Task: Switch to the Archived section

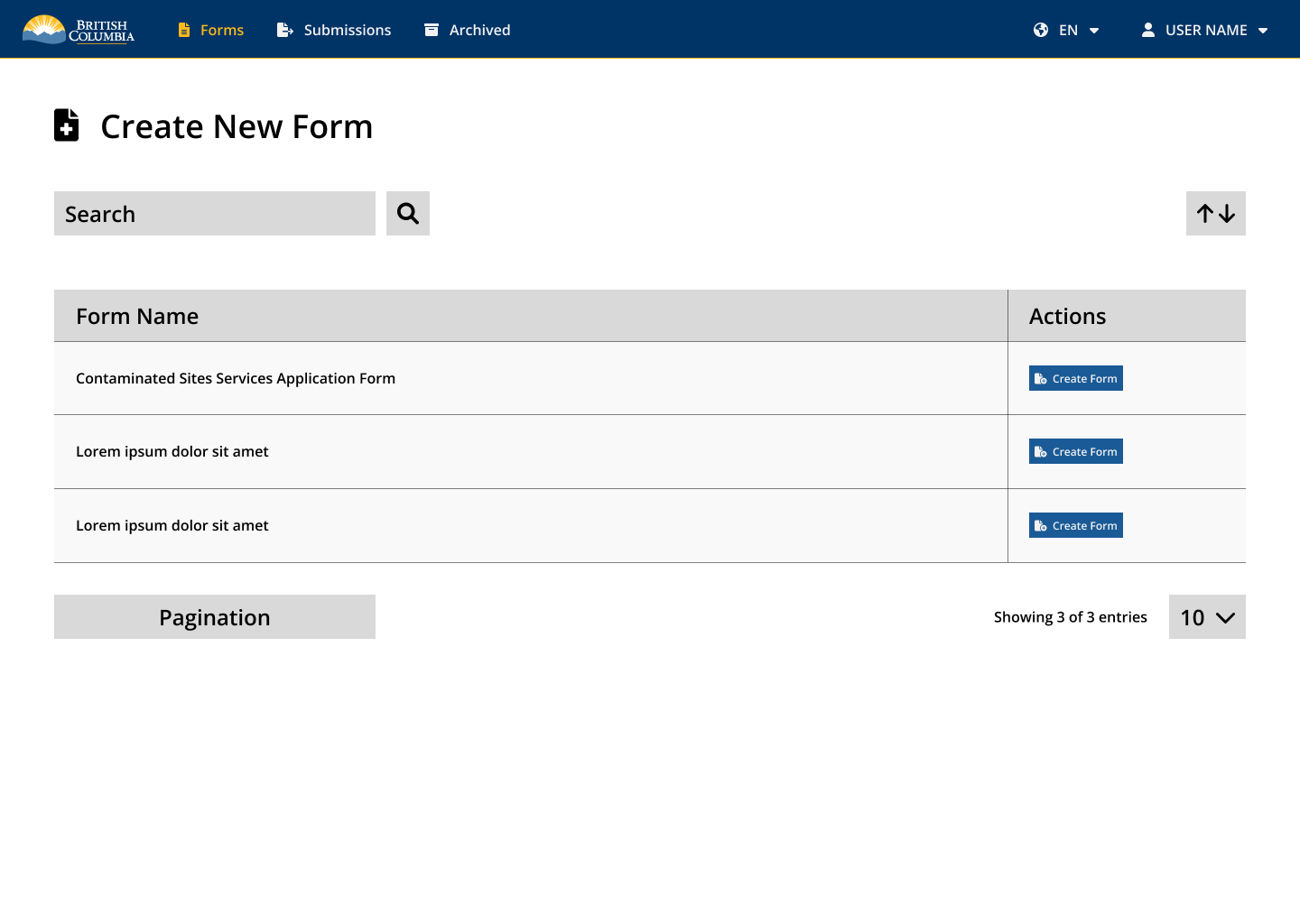Action: pyautogui.click(x=479, y=30)
